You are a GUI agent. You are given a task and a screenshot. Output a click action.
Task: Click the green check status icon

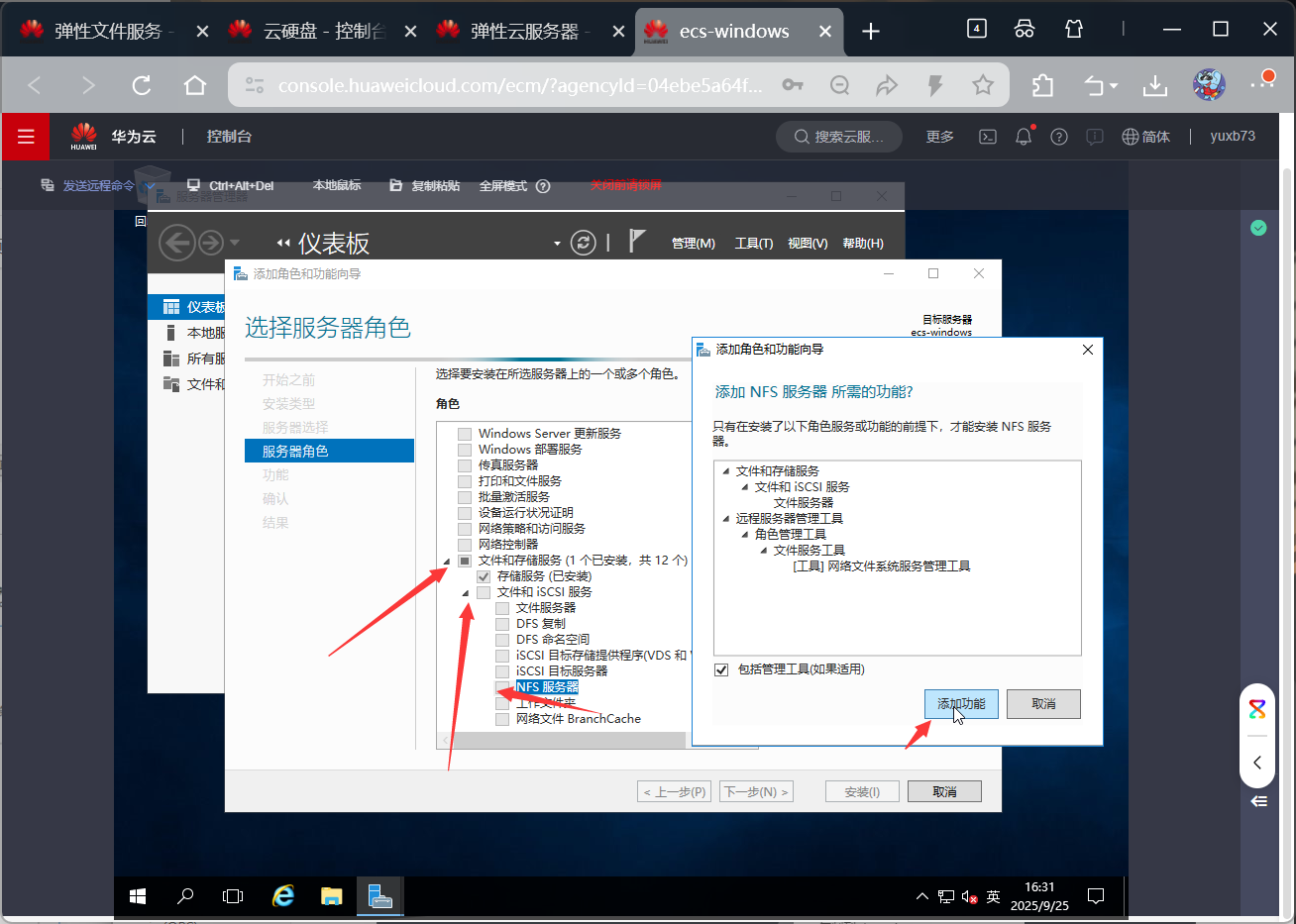[x=1258, y=228]
